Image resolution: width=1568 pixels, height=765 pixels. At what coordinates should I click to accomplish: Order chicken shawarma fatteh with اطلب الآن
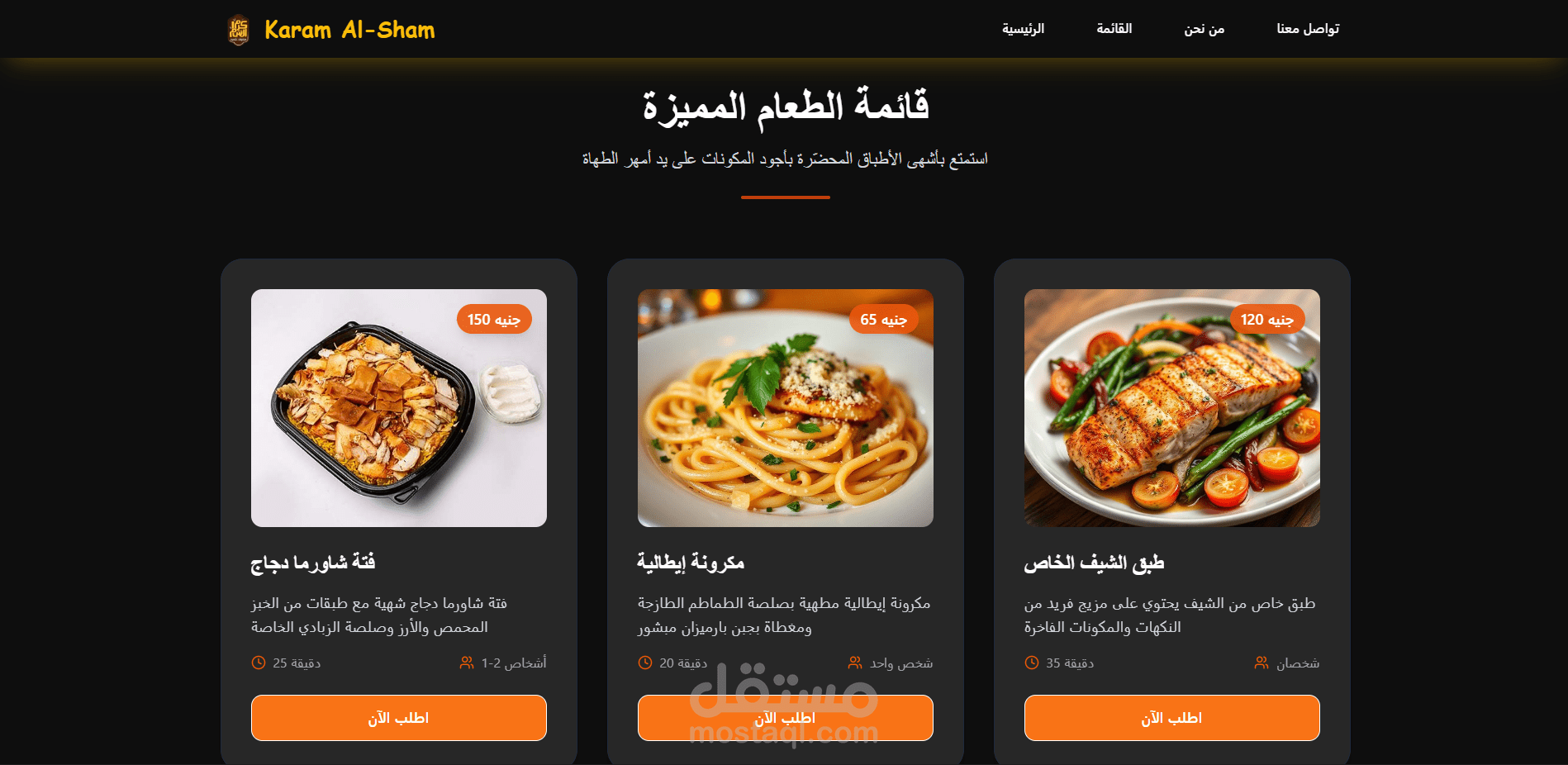399,718
